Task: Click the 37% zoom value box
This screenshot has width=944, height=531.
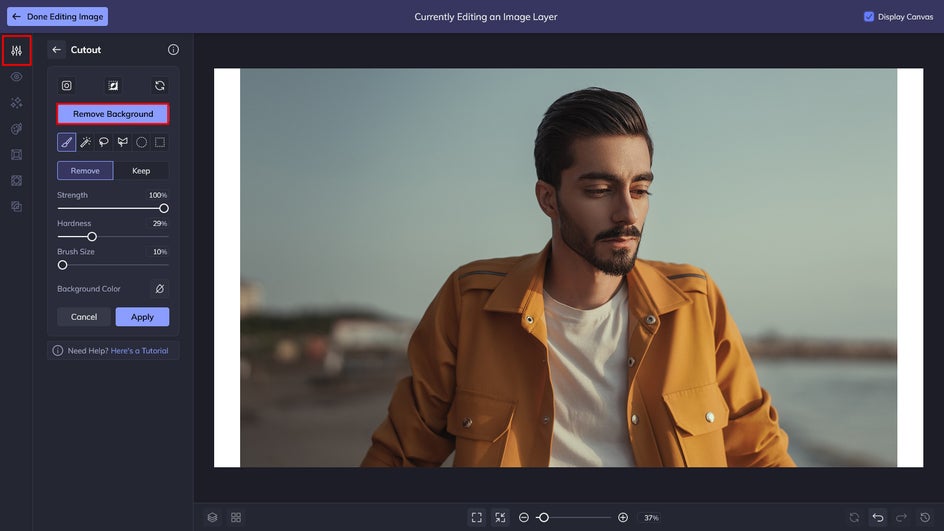Action: click(x=651, y=518)
